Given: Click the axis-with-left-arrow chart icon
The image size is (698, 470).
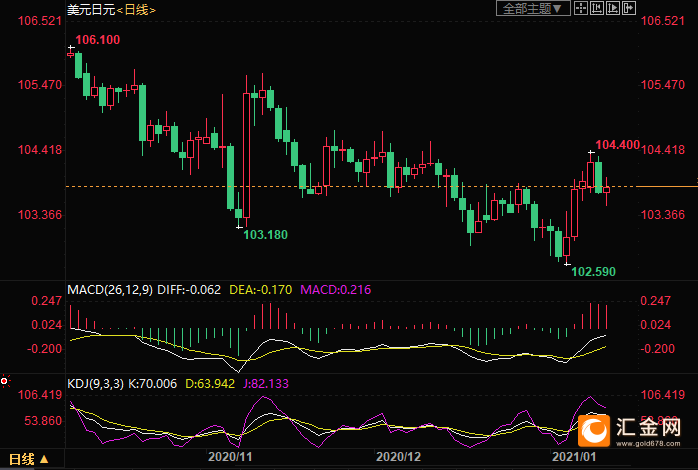Looking at the screenshot, I should [x=597, y=8].
